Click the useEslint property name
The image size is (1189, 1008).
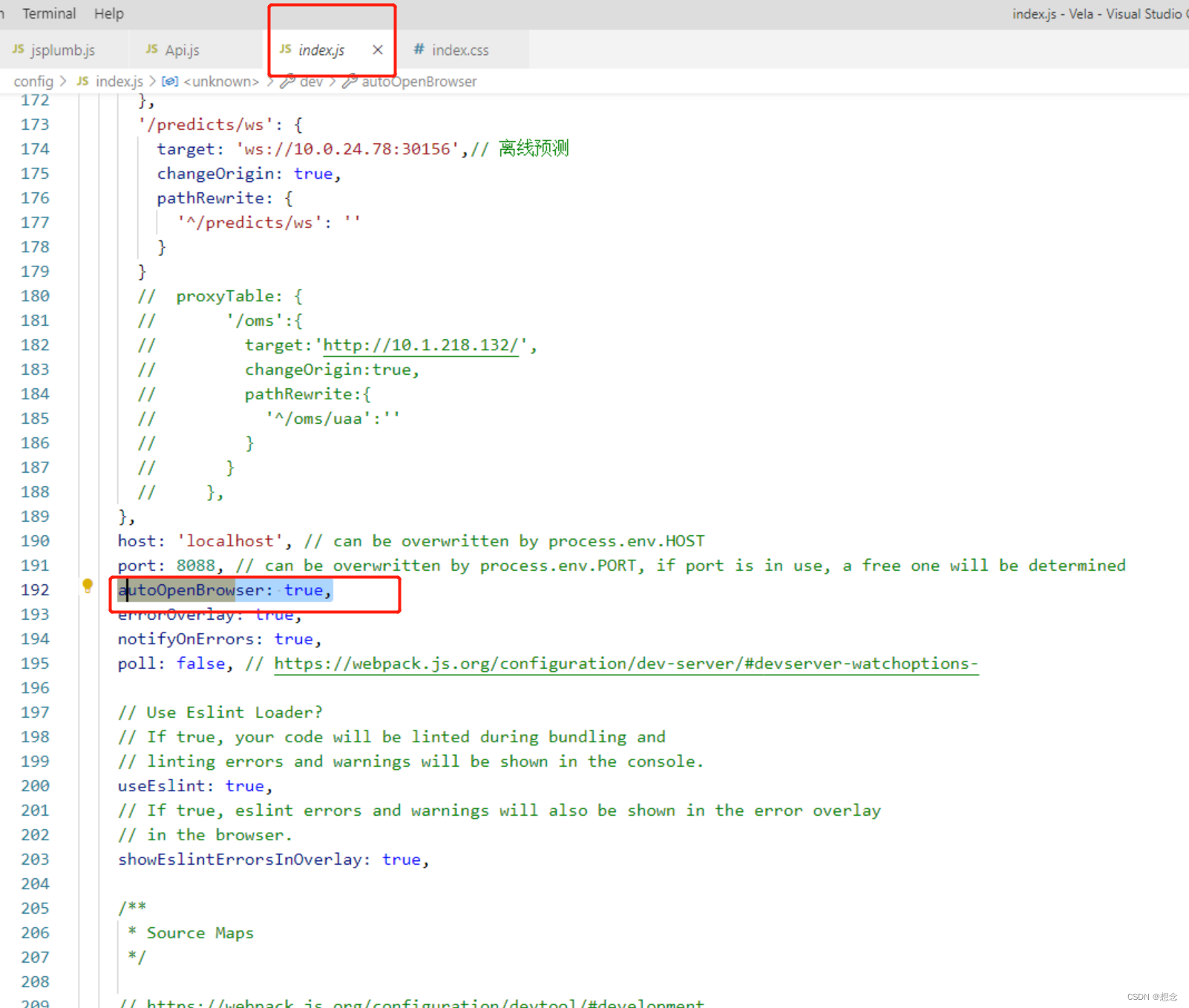pos(161,786)
